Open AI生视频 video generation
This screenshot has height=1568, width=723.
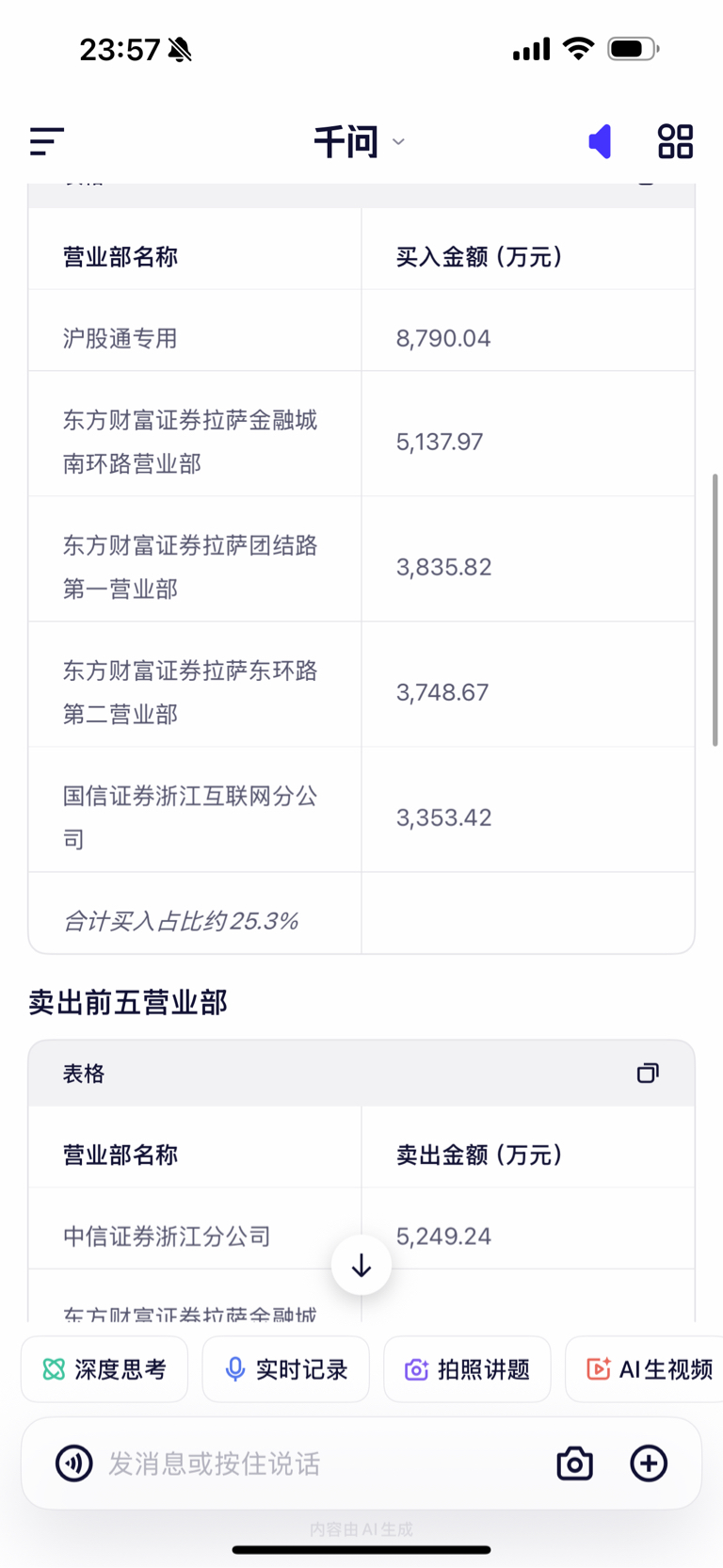[x=649, y=1369]
